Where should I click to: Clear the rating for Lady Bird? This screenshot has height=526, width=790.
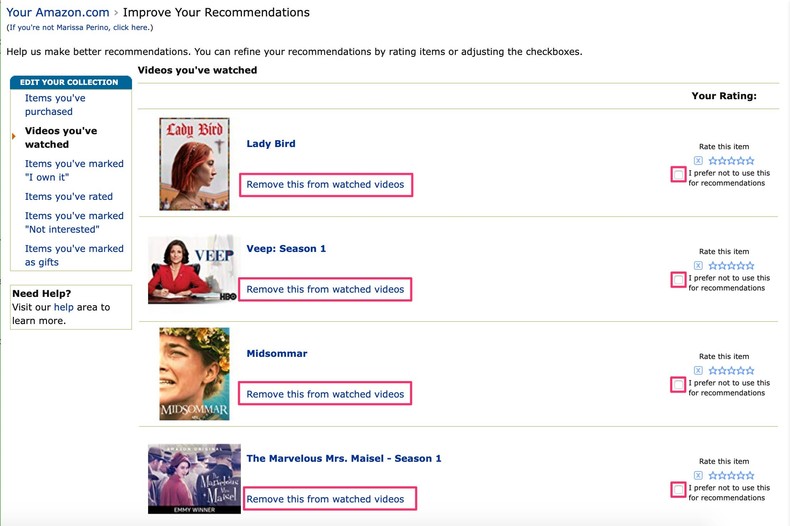[698, 161]
